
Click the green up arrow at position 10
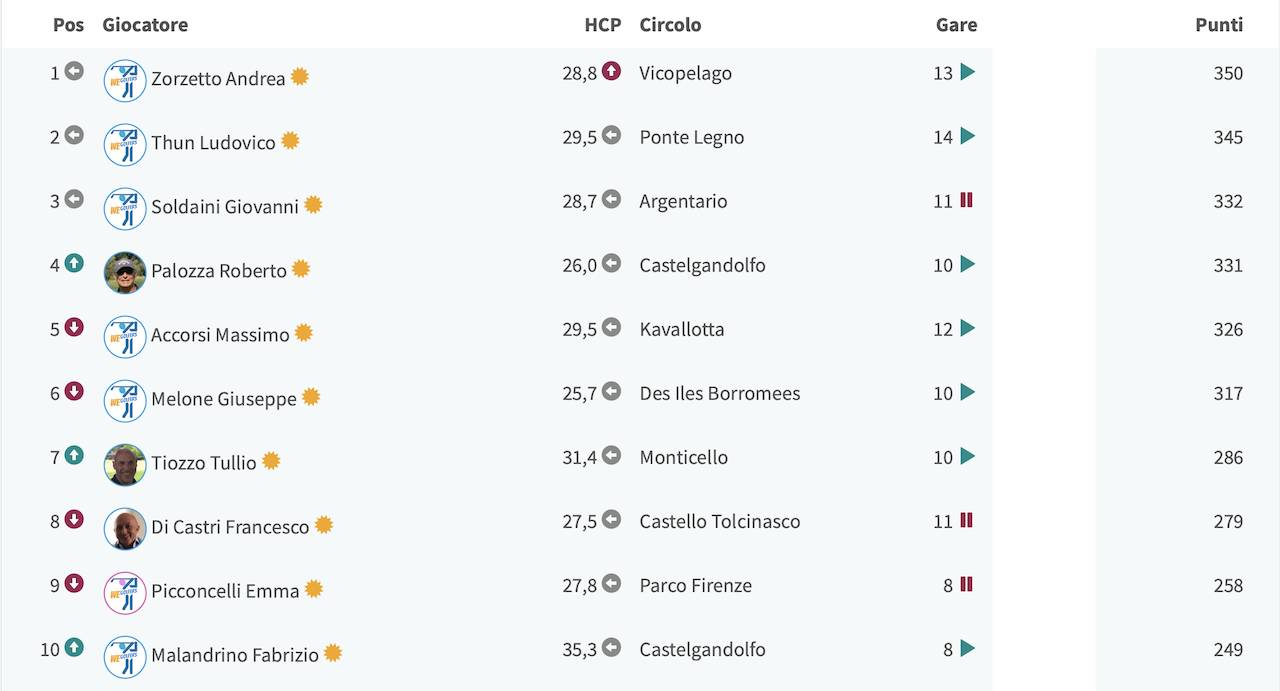tap(74, 647)
